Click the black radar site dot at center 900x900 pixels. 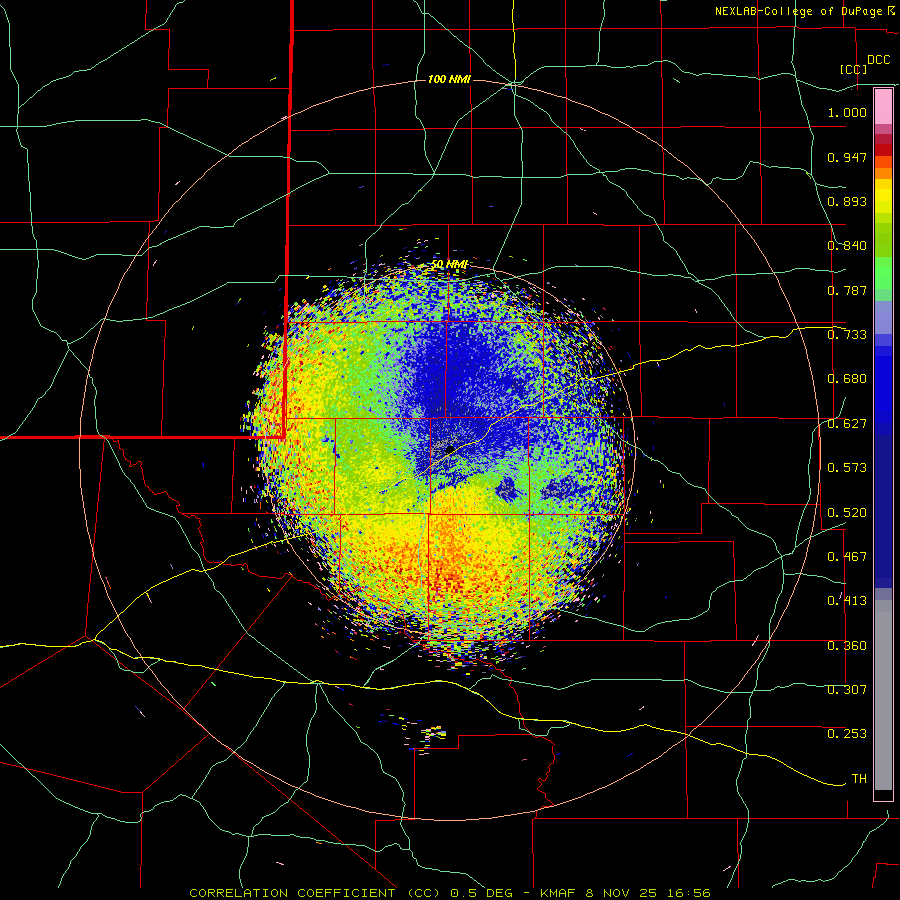tap(450, 449)
